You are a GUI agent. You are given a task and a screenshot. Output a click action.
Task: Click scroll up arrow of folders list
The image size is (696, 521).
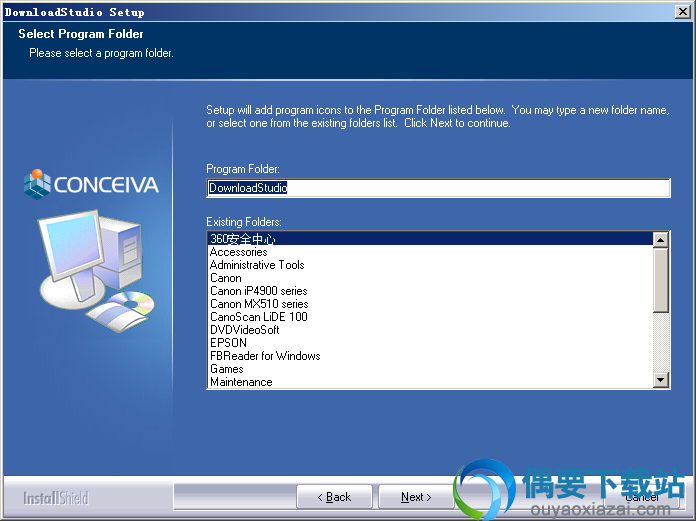tap(661, 240)
